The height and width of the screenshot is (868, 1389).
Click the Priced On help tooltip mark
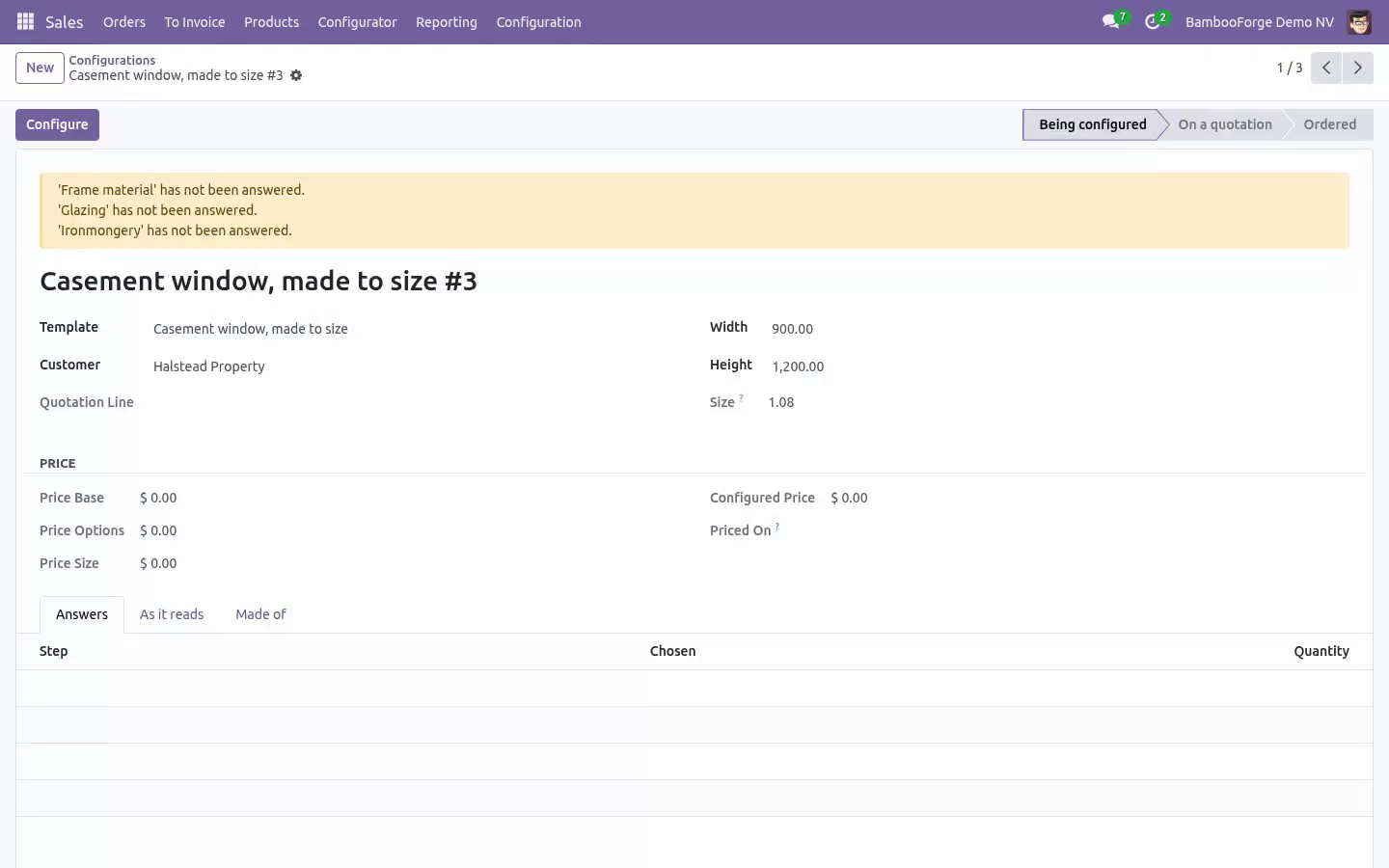coord(777,527)
